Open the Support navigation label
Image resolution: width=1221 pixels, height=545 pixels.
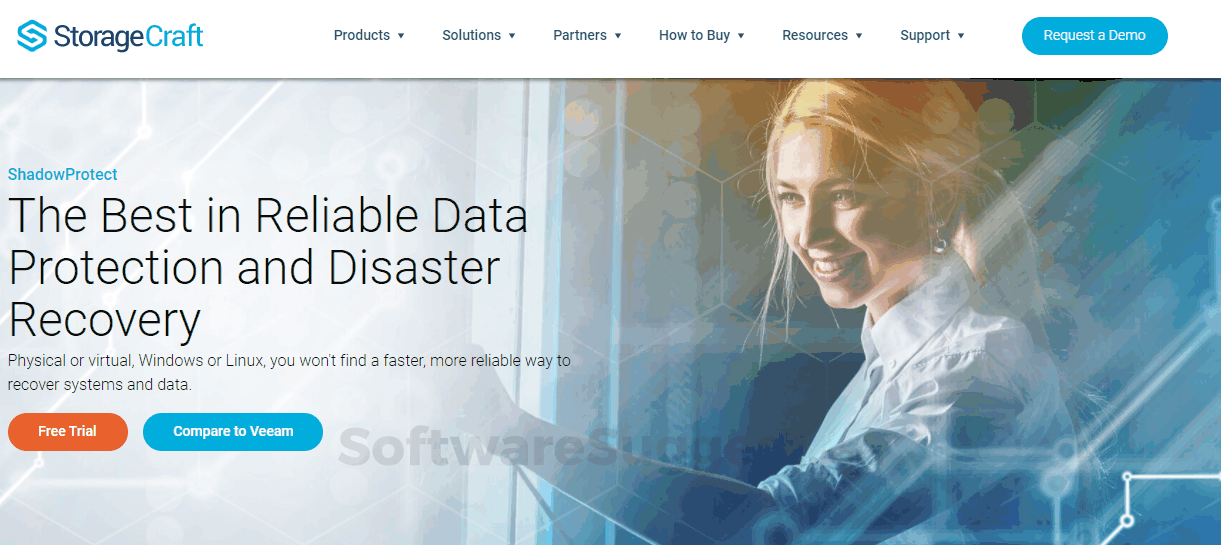click(925, 35)
